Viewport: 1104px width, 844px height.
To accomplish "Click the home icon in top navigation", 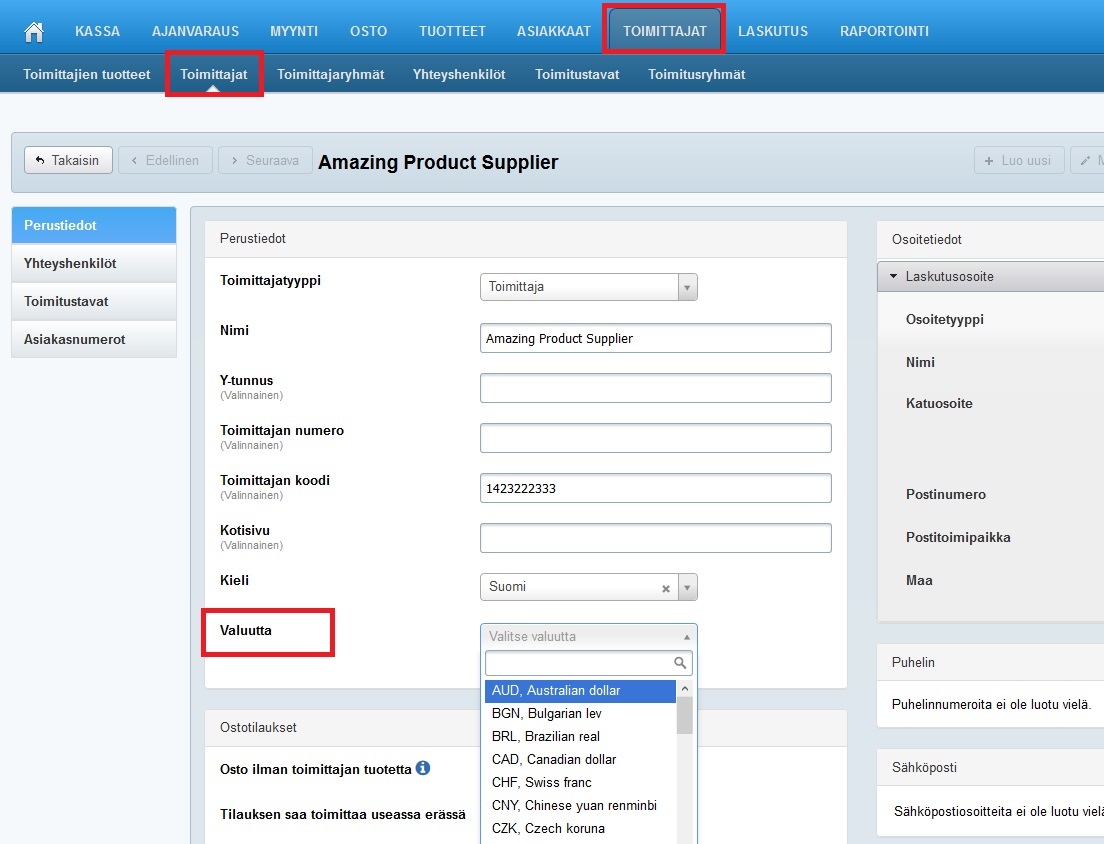I will pyautogui.click(x=34, y=31).
